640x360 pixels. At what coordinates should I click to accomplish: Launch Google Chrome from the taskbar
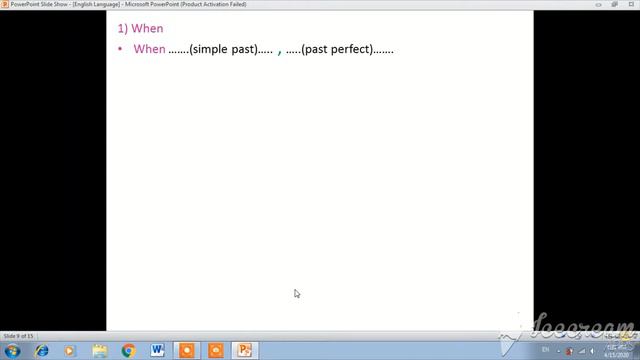point(129,351)
